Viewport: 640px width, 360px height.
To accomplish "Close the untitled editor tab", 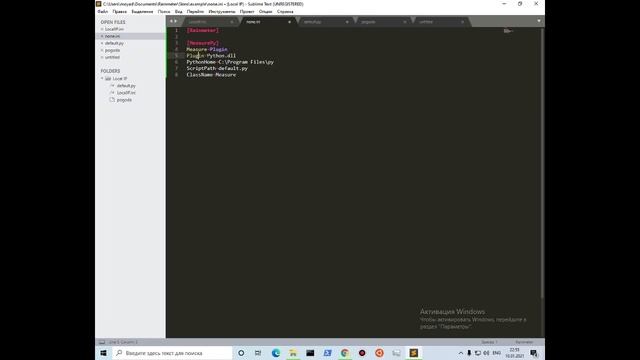I will [462, 22].
